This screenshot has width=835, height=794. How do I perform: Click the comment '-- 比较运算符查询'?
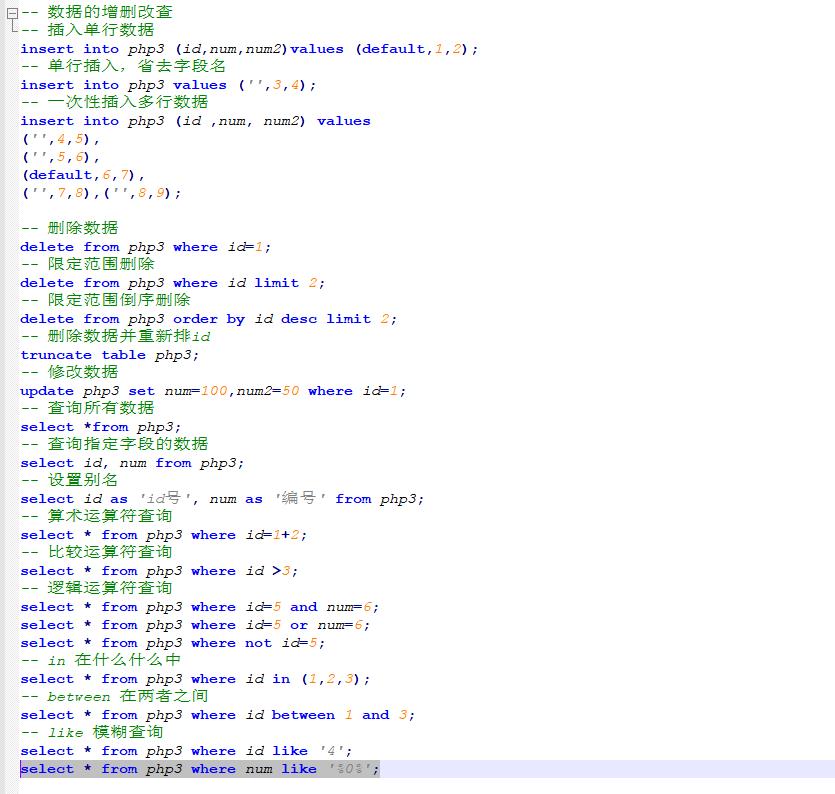96,552
